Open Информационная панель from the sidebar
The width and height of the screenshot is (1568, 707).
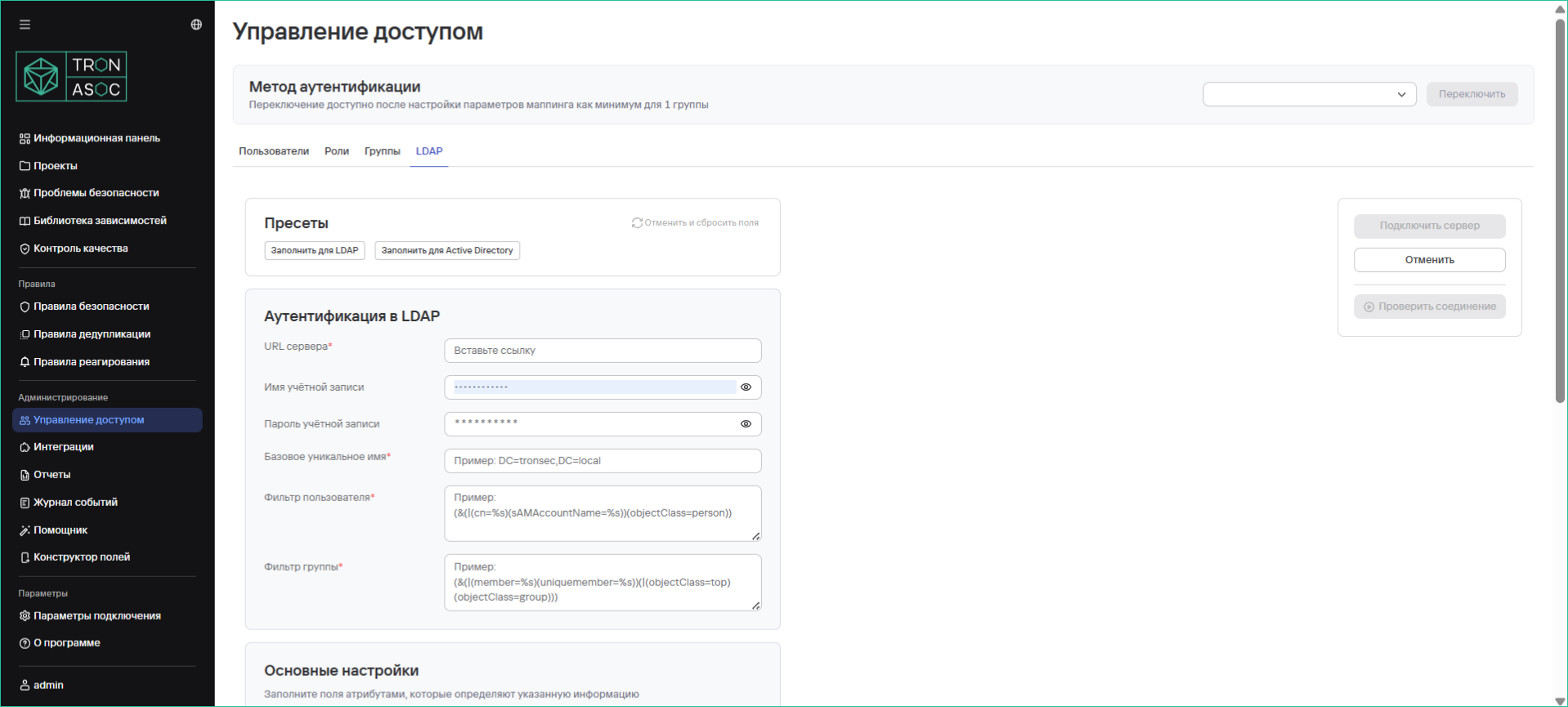coord(96,138)
